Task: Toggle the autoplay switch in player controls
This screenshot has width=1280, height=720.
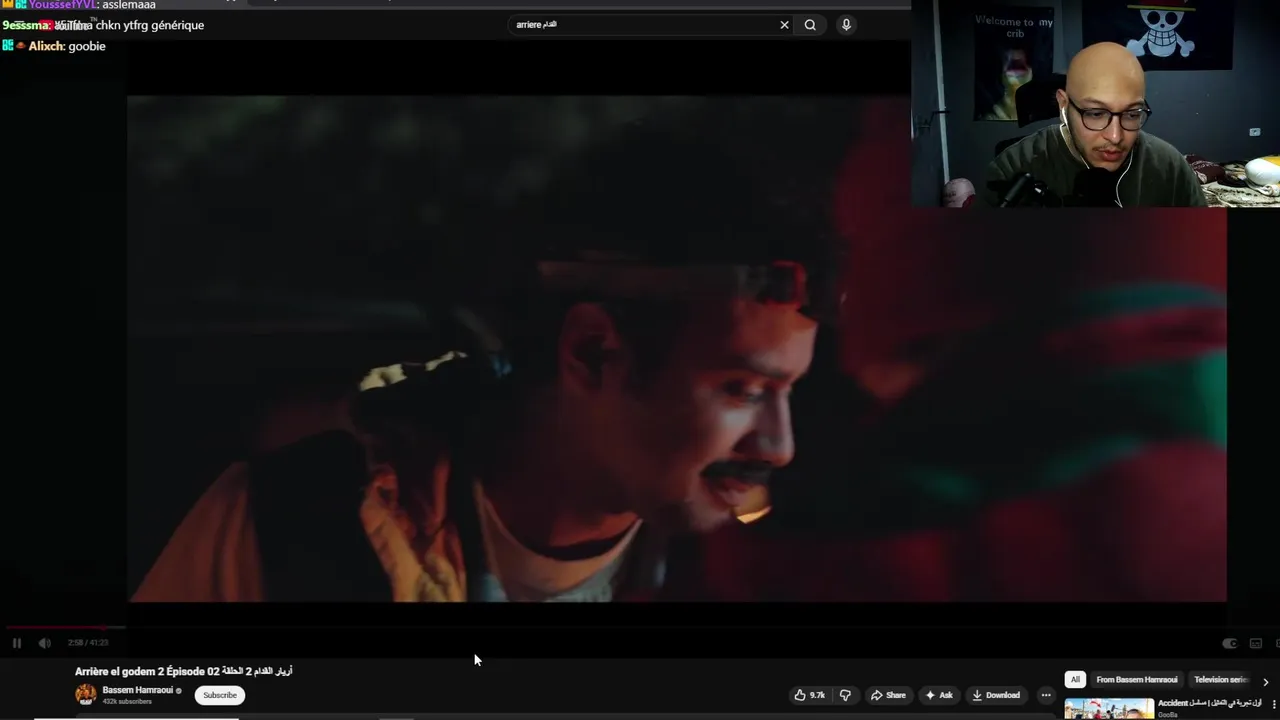Action: pos(1230,643)
